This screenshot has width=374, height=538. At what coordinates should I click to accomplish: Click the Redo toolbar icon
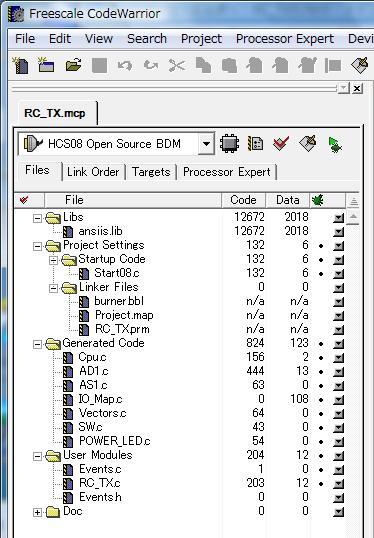pyautogui.click(x=151, y=65)
